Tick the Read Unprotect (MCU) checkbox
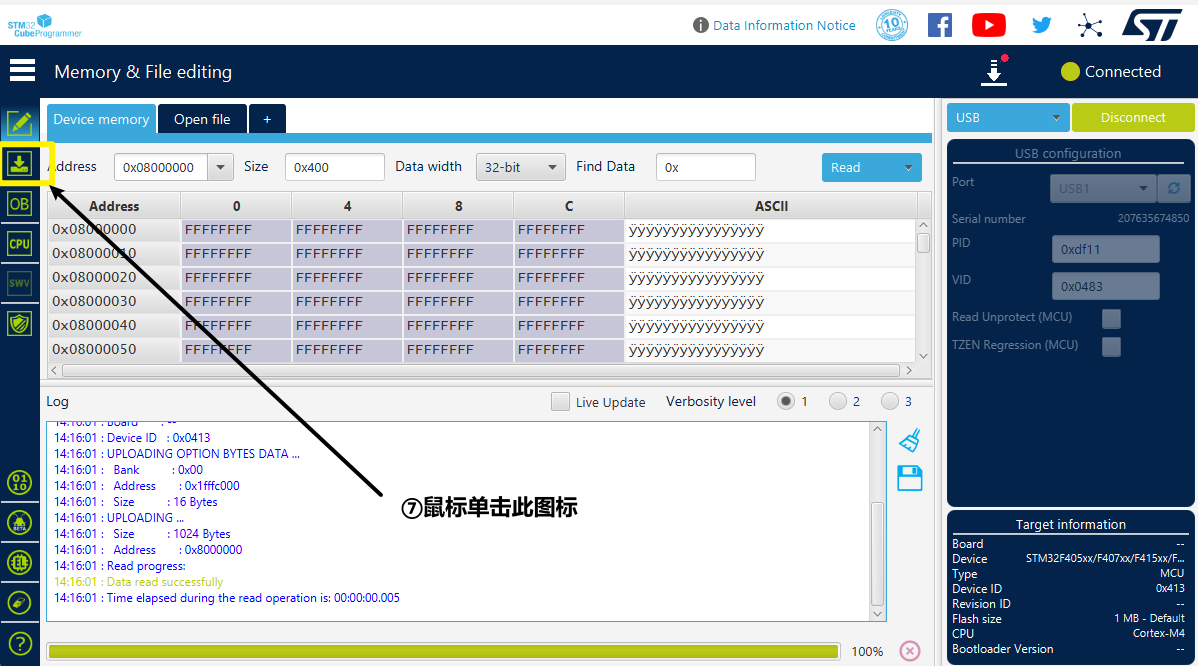1198x666 pixels. click(x=1111, y=318)
